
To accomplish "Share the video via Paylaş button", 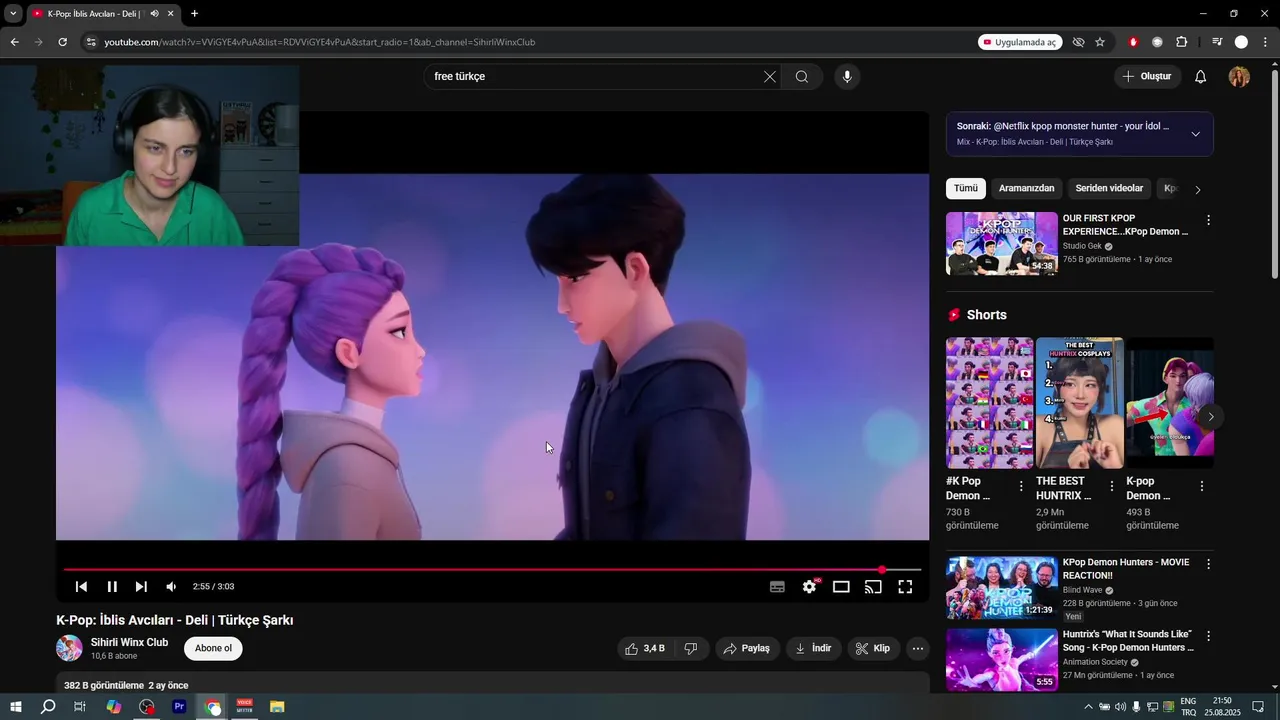I will click(x=747, y=648).
